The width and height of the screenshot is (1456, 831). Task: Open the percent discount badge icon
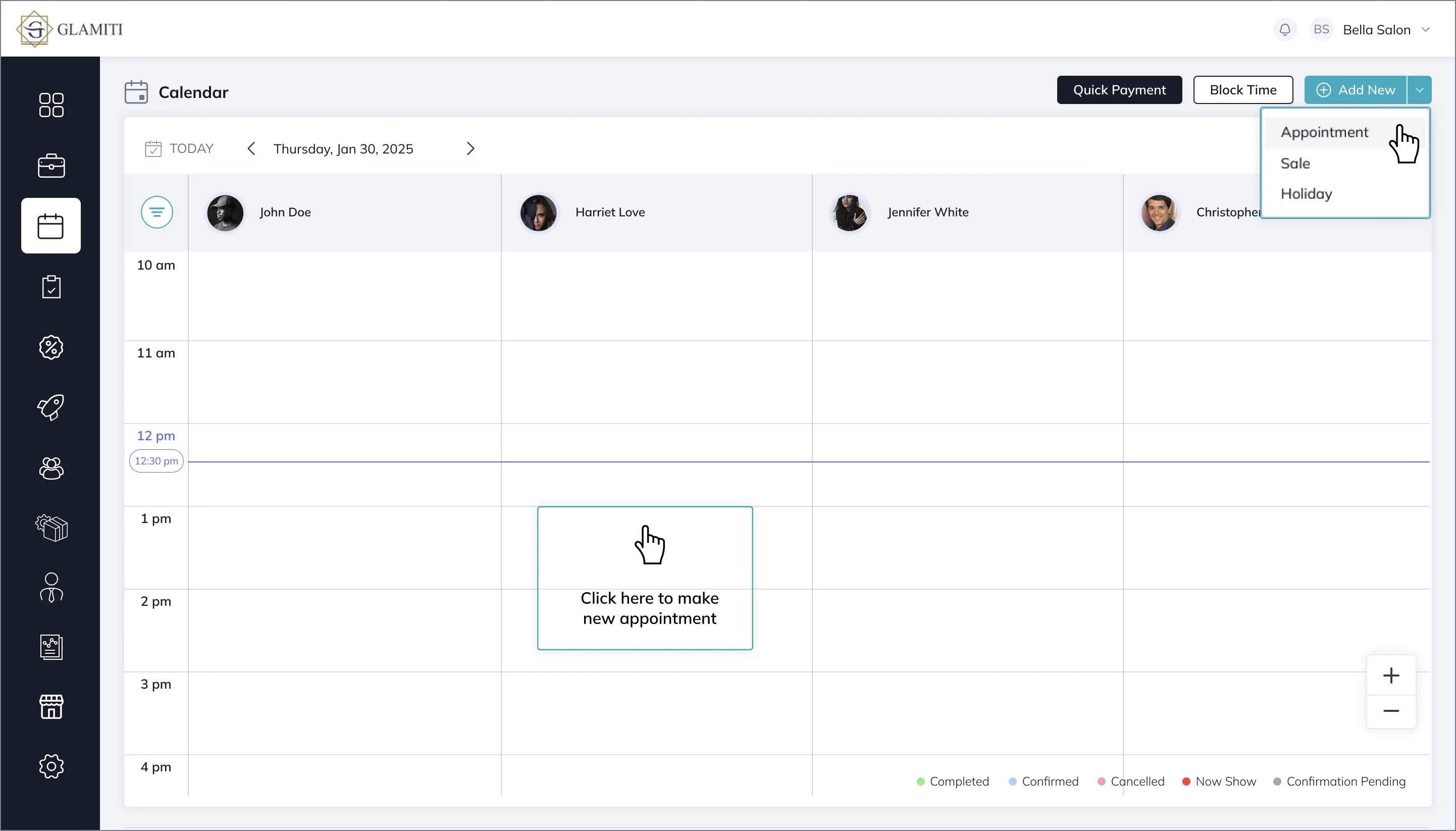point(51,347)
